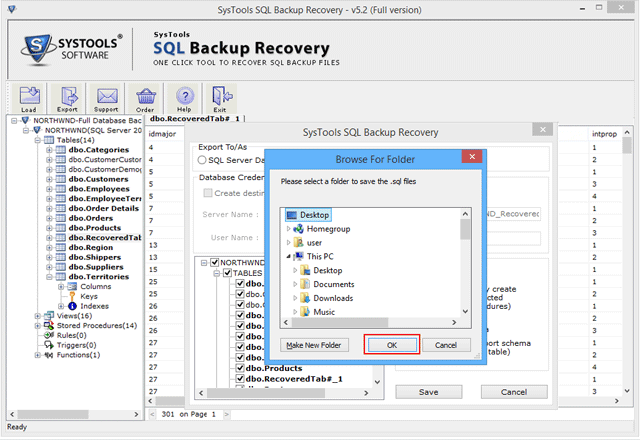Click Cancel in Browse For Folder
640x440 pixels.
click(446, 345)
